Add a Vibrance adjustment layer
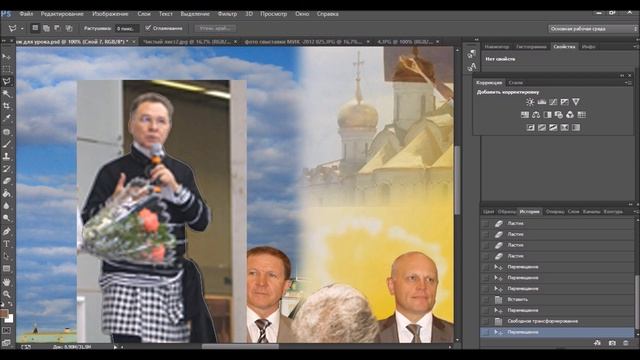The height and width of the screenshot is (360, 640). coord(576,102)
